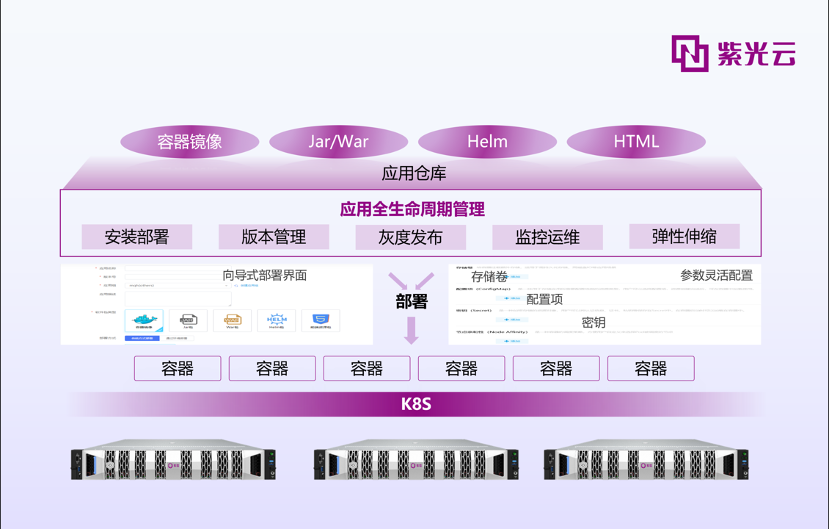Click the purple K8S bar
The image size is (830, 530).
coord(414,404)
